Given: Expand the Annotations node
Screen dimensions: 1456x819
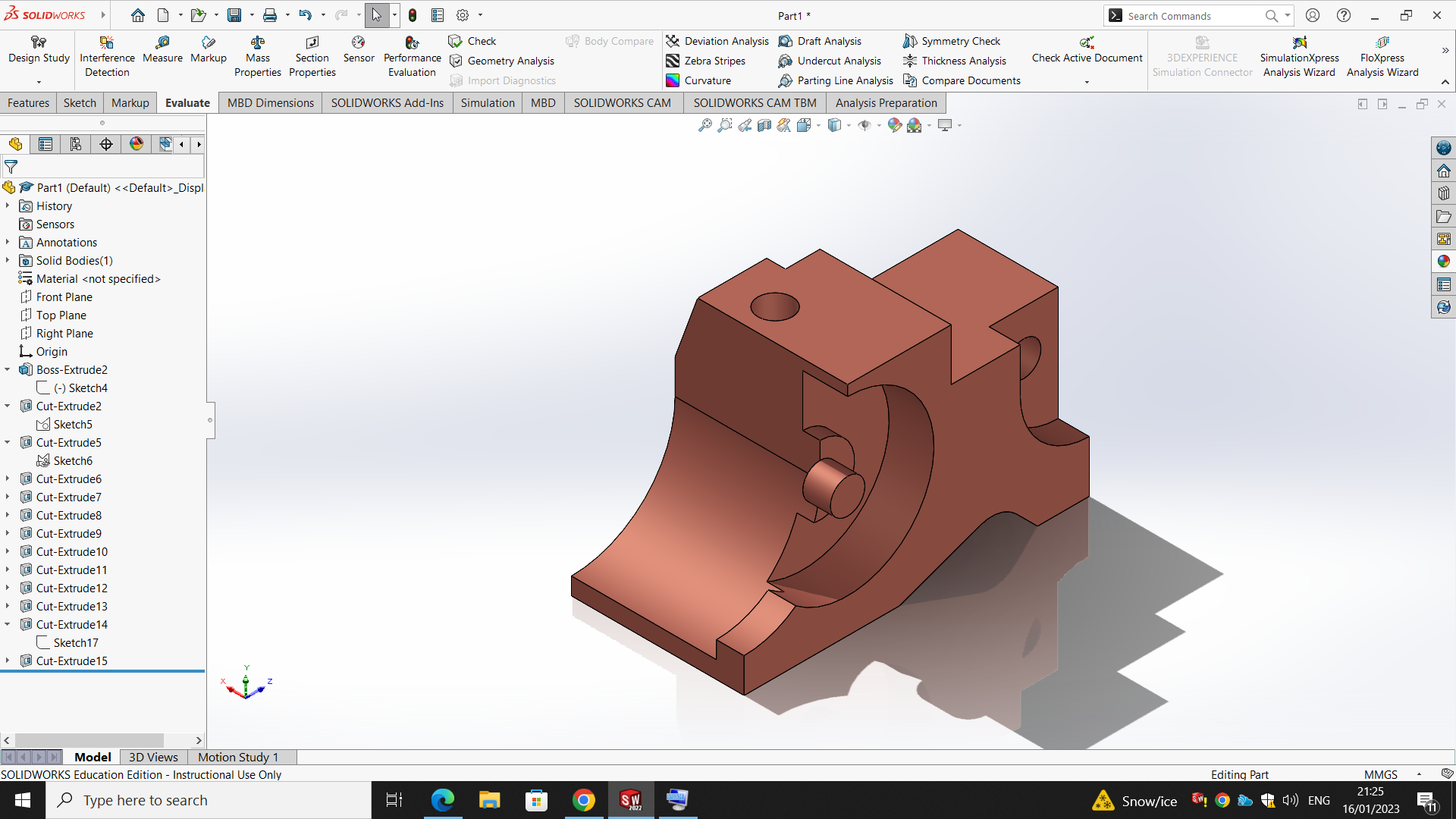Looking at the screenshot, I should coord(8,242).
